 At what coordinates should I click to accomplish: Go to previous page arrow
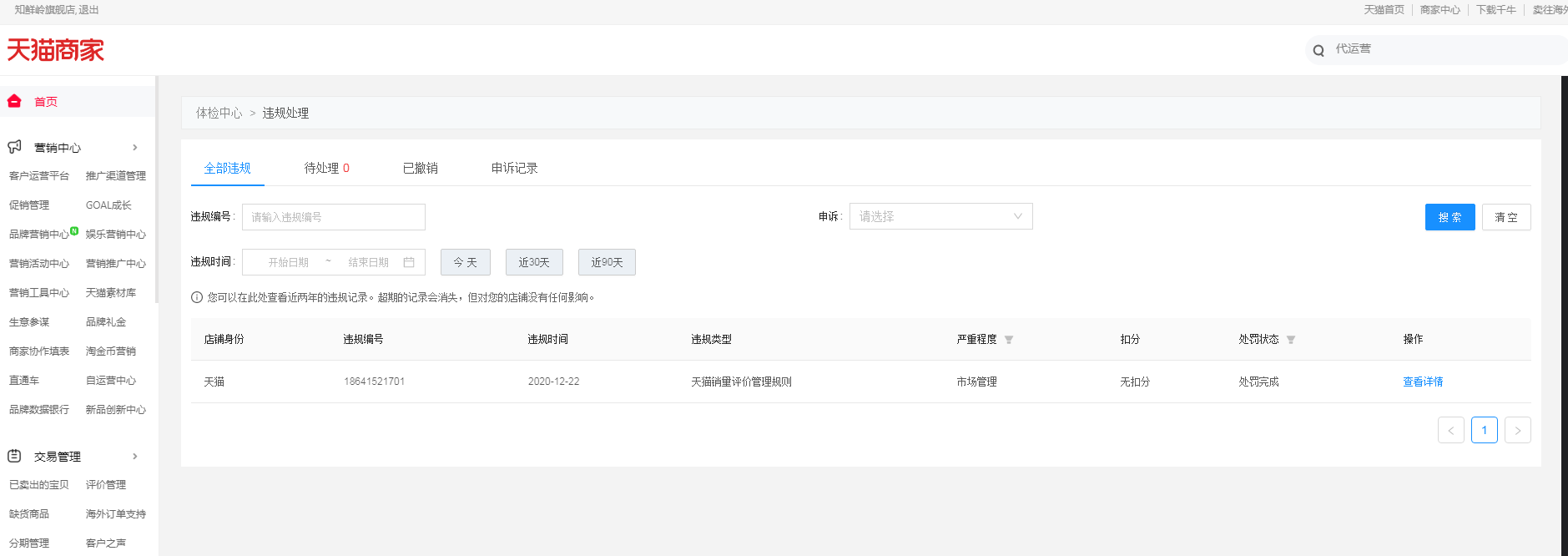coord(1451,430)
